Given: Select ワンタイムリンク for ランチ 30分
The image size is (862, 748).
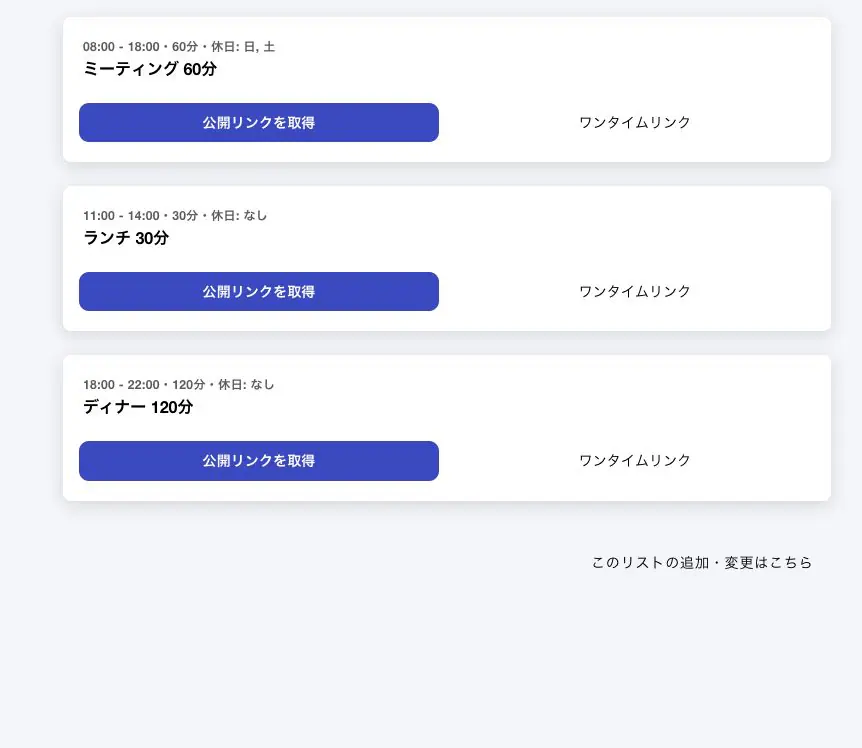Looking at the screenshot, I should (x=634, y=291).
